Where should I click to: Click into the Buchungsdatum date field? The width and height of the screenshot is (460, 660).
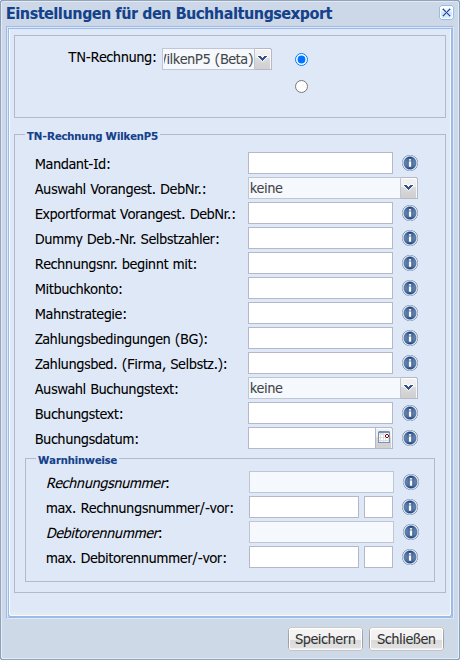(x=312, y=438)
